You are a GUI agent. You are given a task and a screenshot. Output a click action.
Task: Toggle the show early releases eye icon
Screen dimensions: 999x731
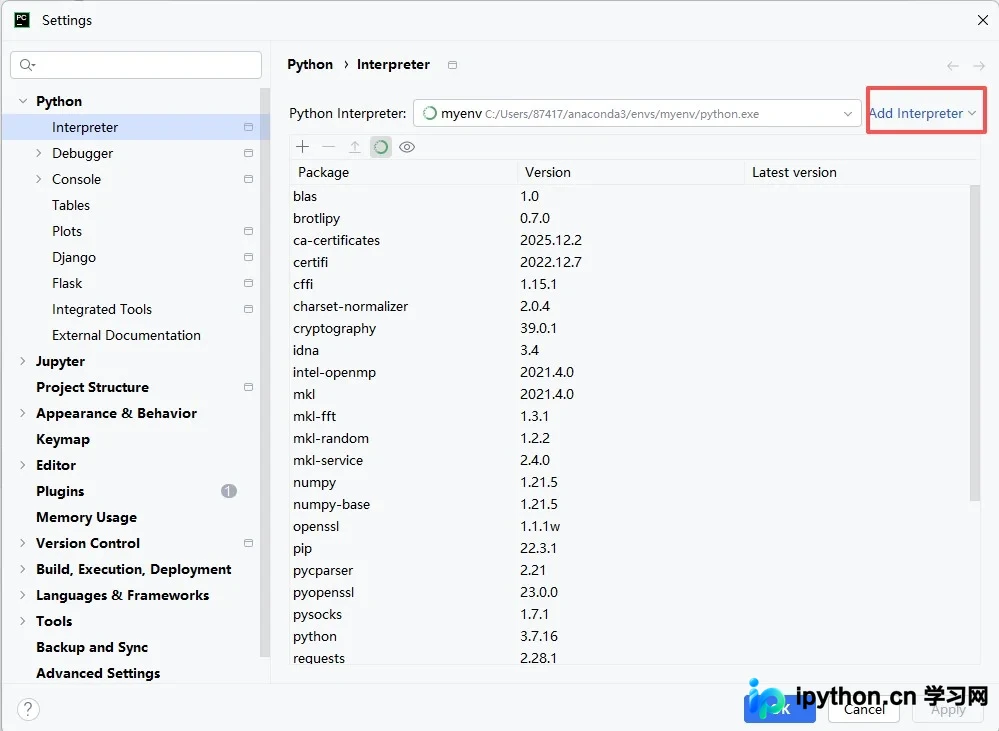(407, 147)
